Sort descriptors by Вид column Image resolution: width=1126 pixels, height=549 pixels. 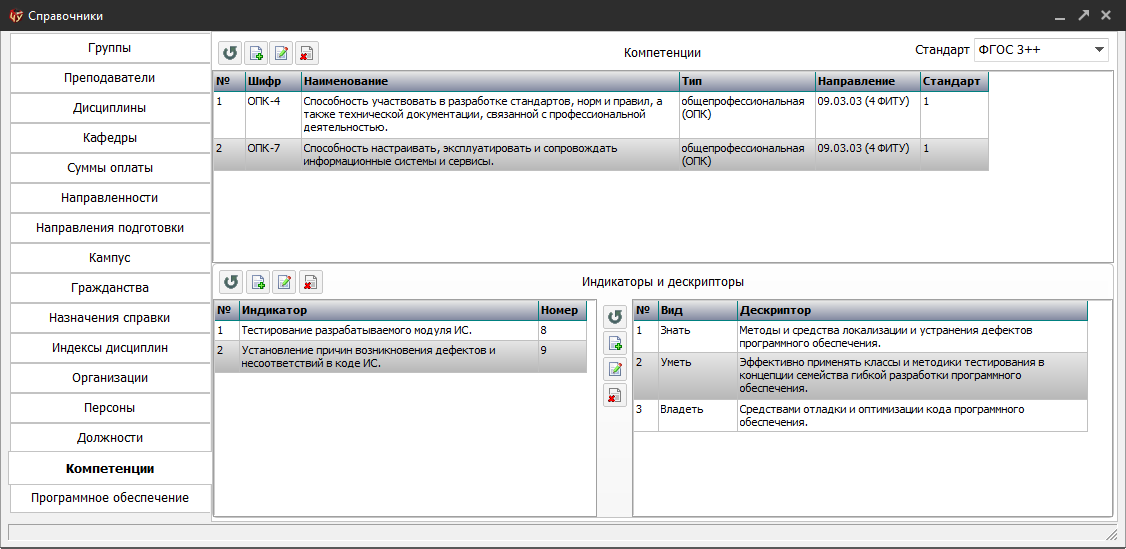[697, 310]
